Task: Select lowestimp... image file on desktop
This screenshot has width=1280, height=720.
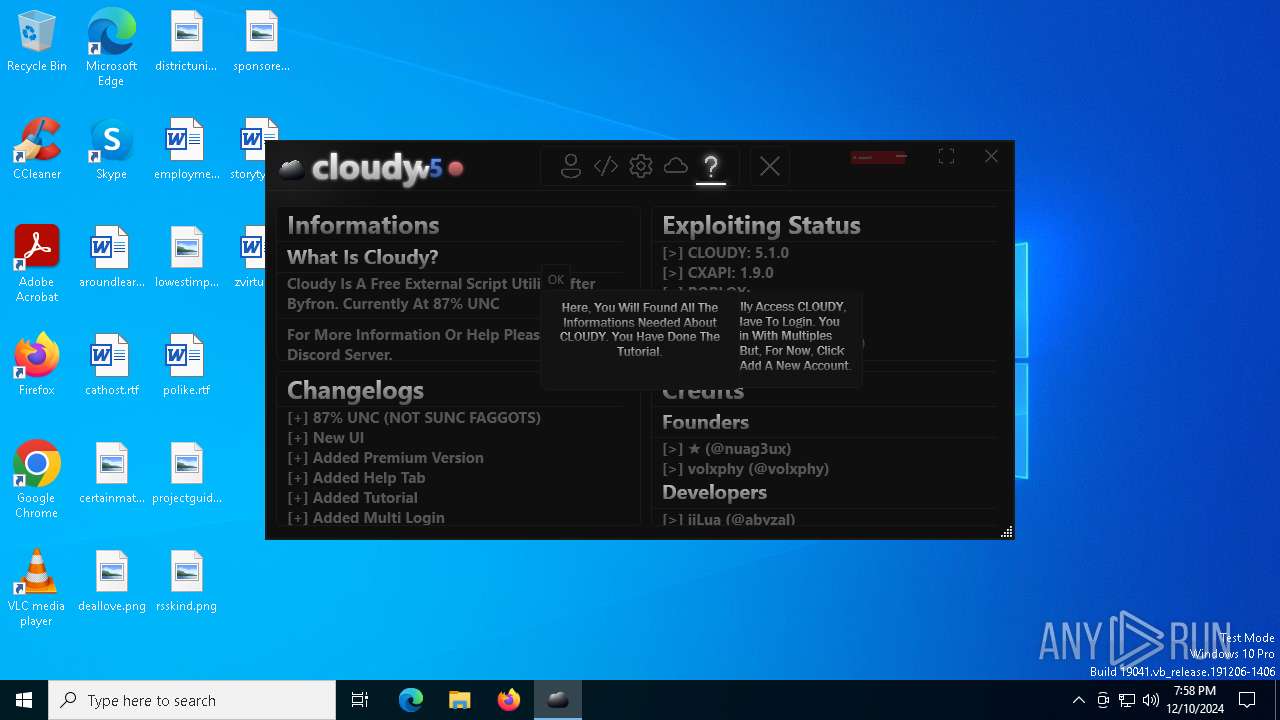Action: click(x=186, y=257)
